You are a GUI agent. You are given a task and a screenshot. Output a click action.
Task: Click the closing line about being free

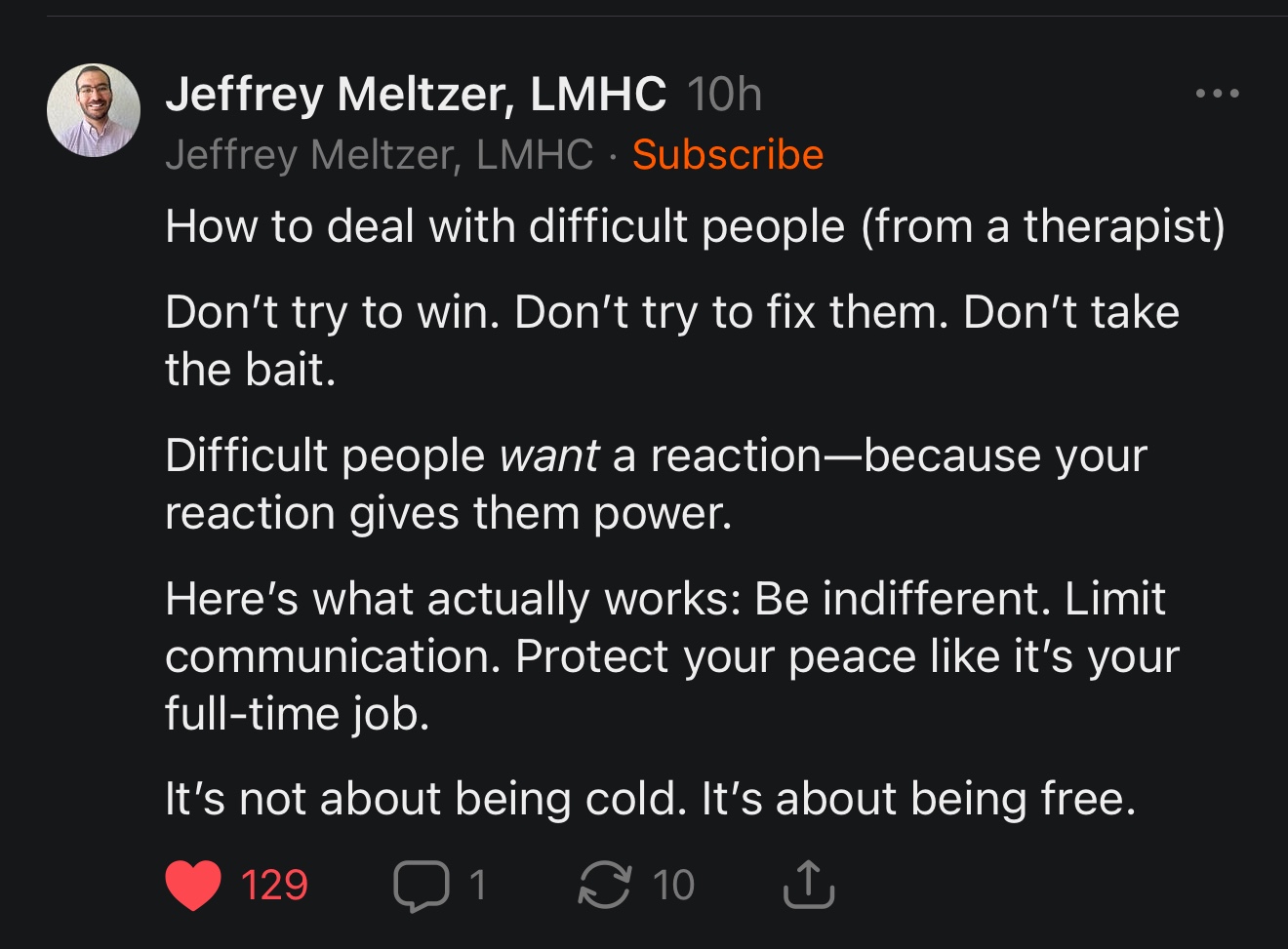click(651, 799)
